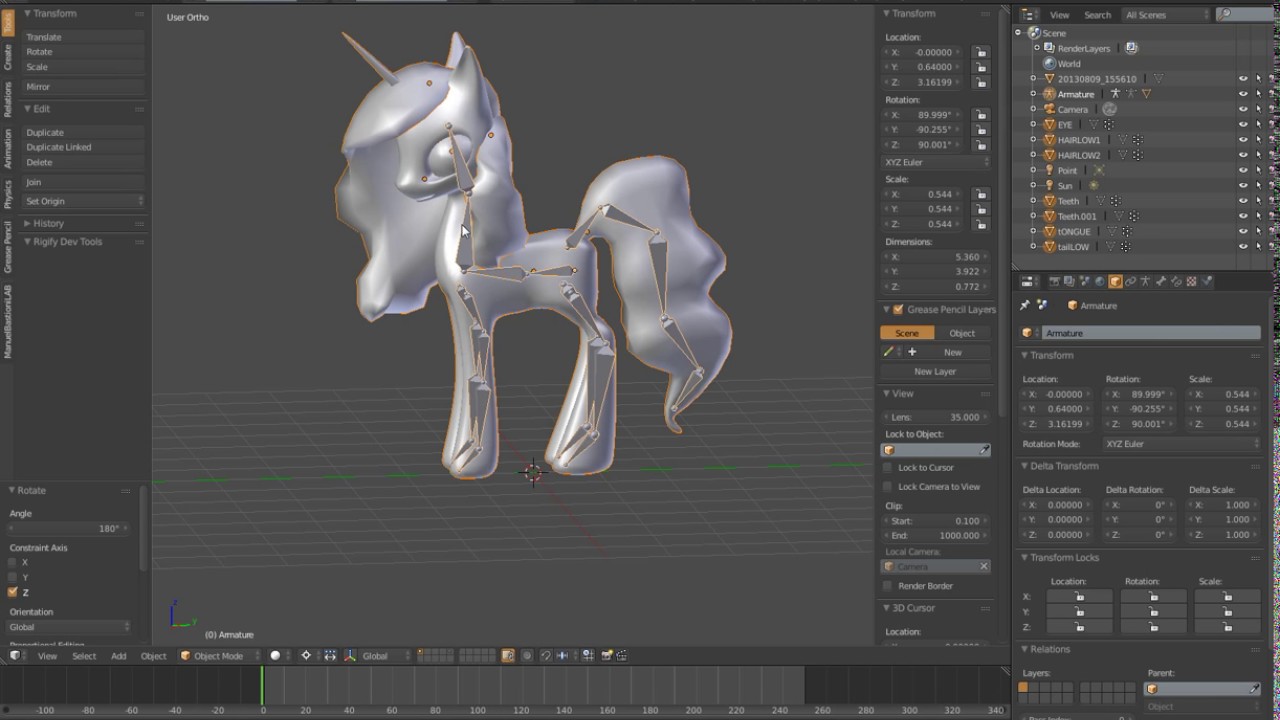Expand the EYE object in outliner

pyautogui.click(x=1034, y=125)
